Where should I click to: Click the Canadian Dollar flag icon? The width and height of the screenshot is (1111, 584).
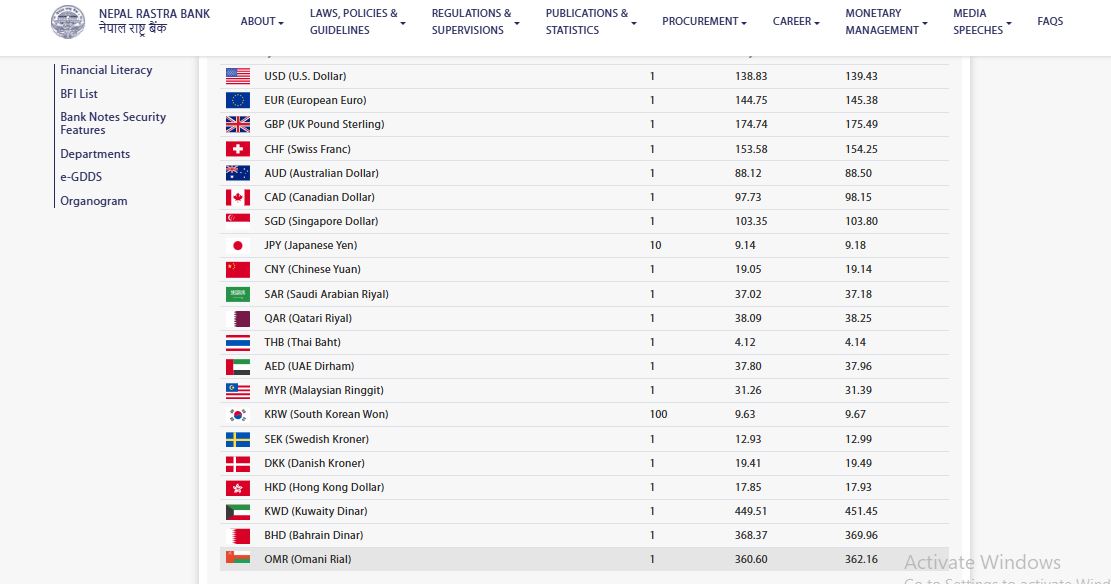(x=238, y=198)
